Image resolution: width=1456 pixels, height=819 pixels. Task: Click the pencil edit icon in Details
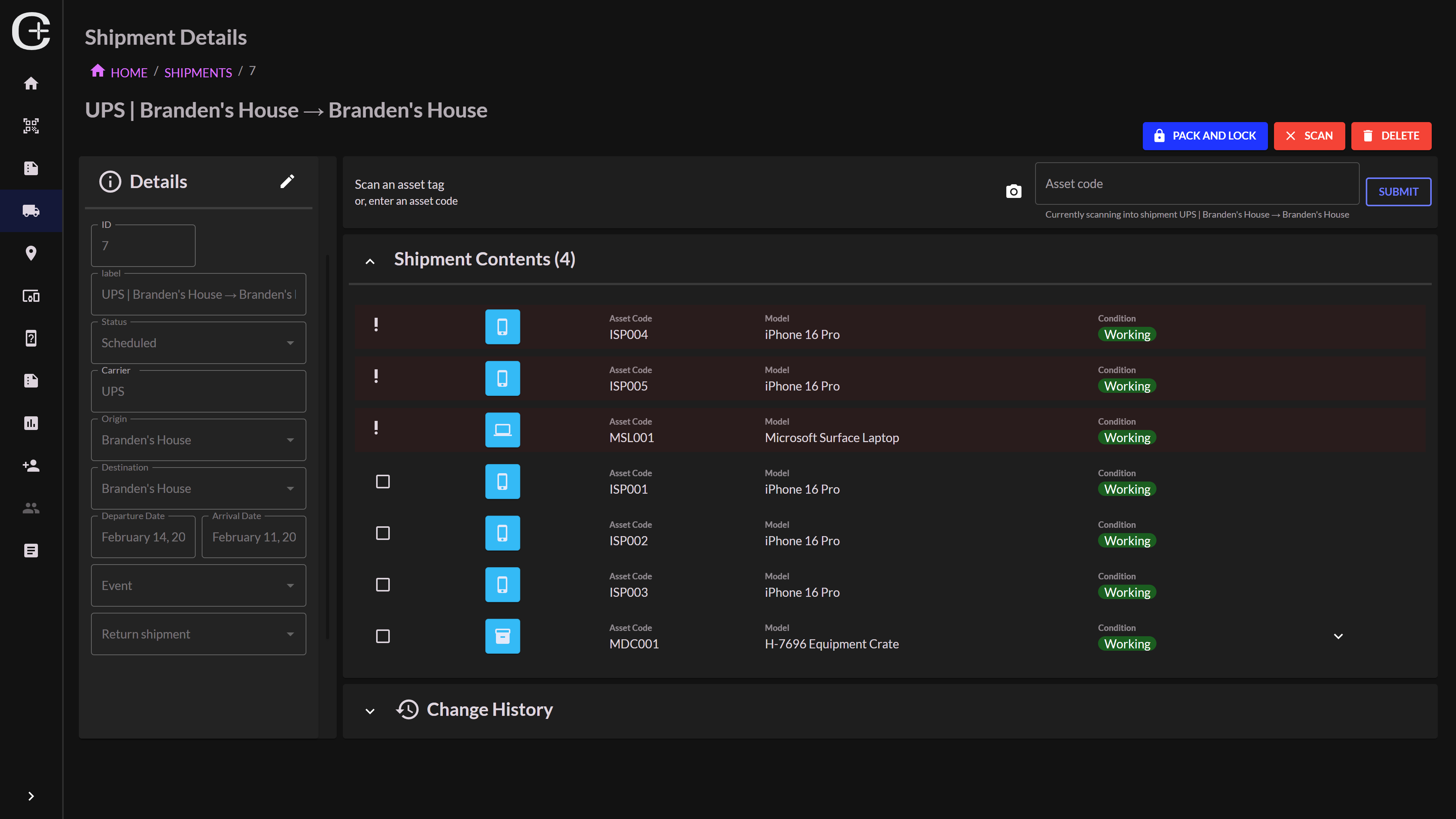287,182
